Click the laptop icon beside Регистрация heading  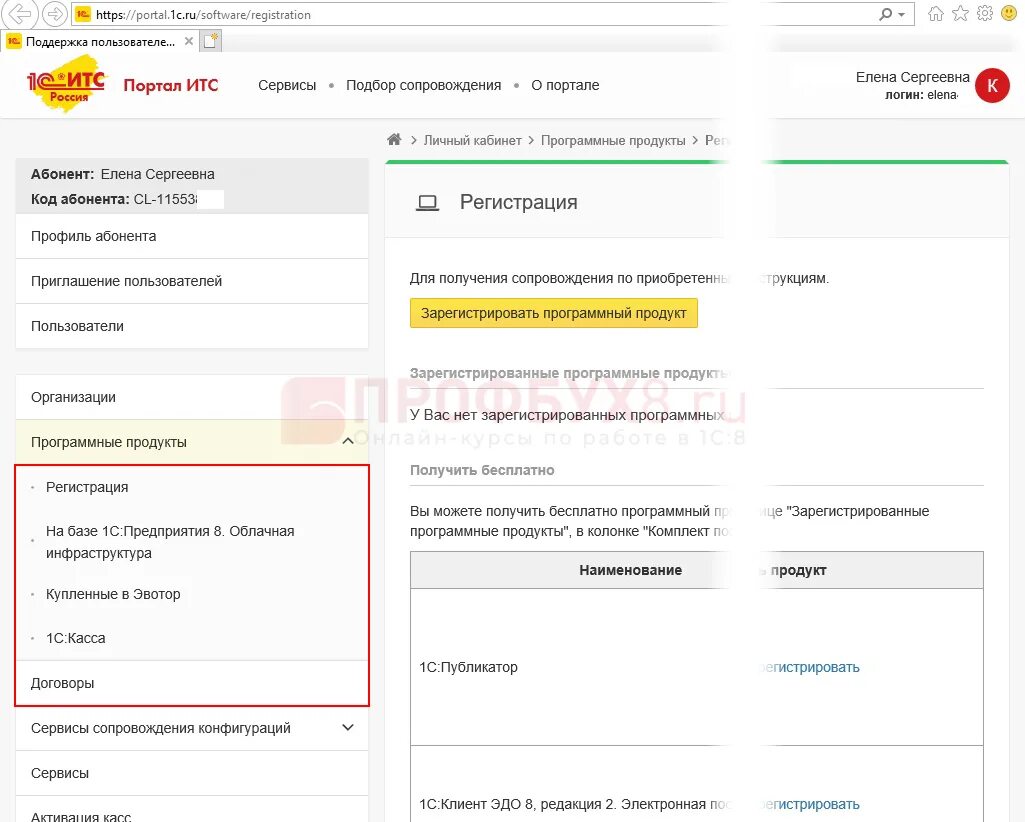428,203
